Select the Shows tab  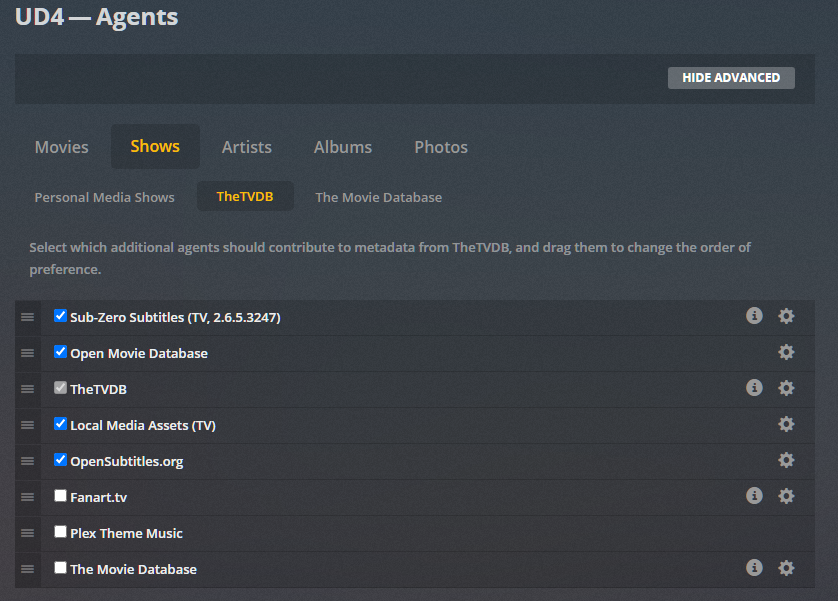click(155, 146)
